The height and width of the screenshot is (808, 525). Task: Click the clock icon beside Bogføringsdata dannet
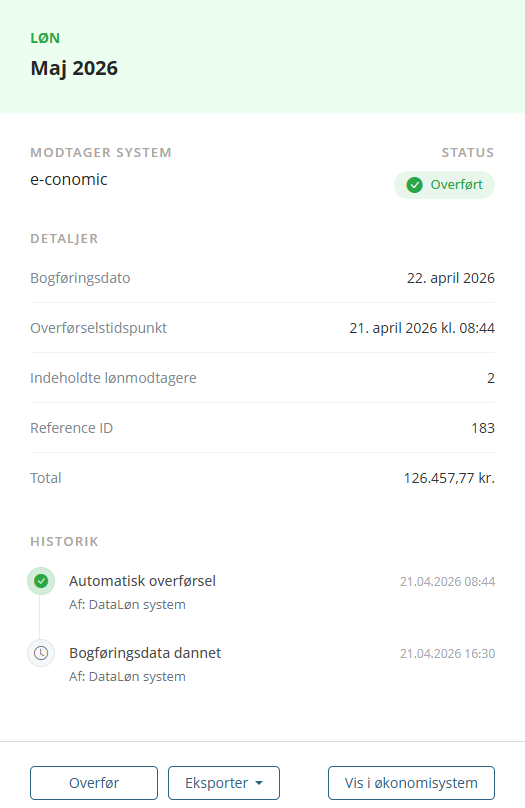[41, 653]
